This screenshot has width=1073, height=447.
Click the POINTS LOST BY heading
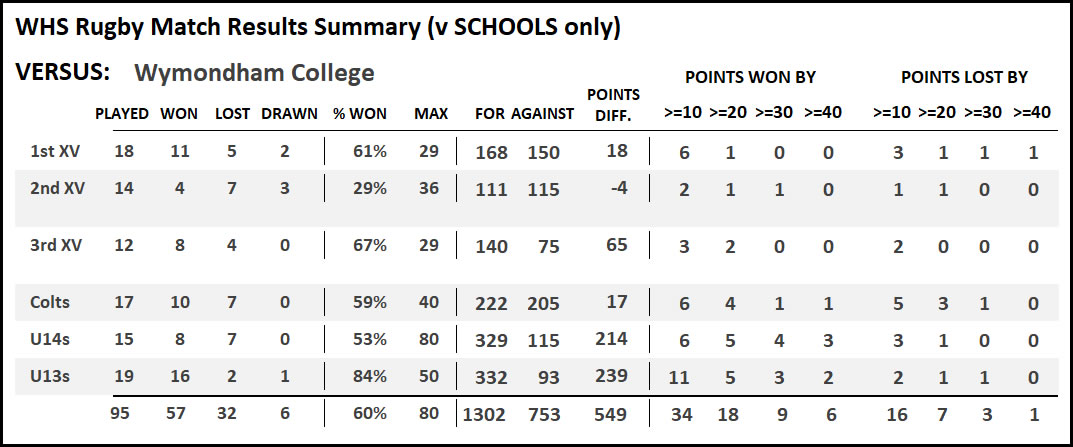(964, 77)
